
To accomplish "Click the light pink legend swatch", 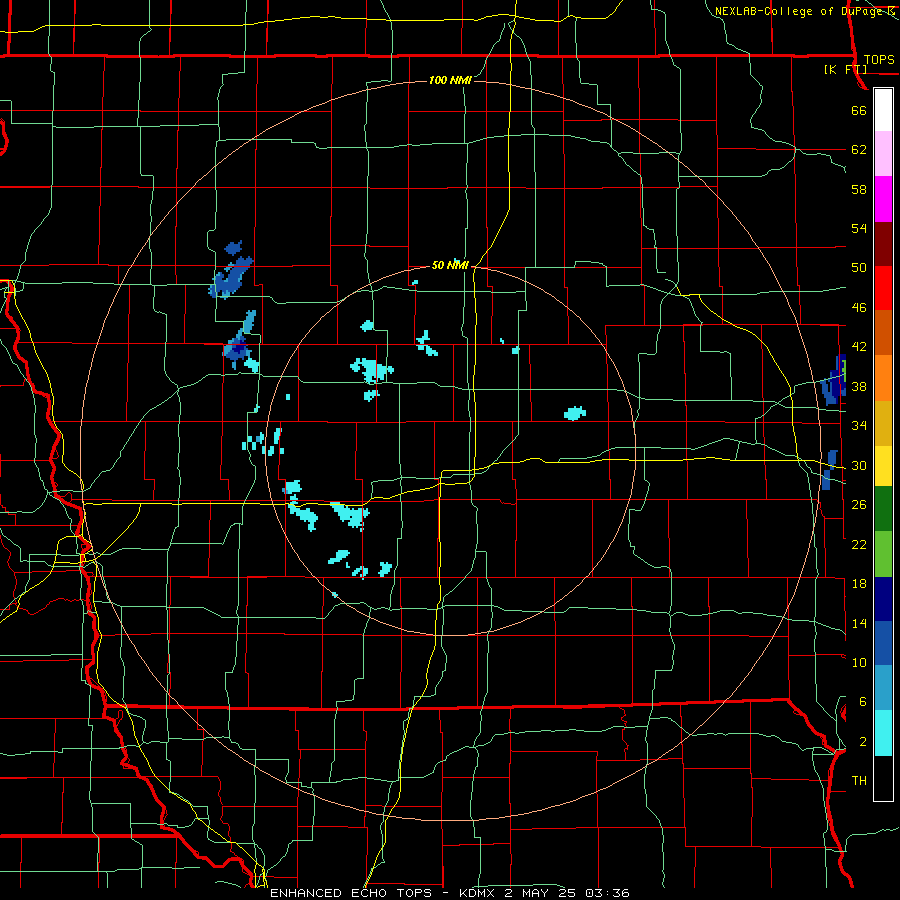I will [x=883, y=154].
